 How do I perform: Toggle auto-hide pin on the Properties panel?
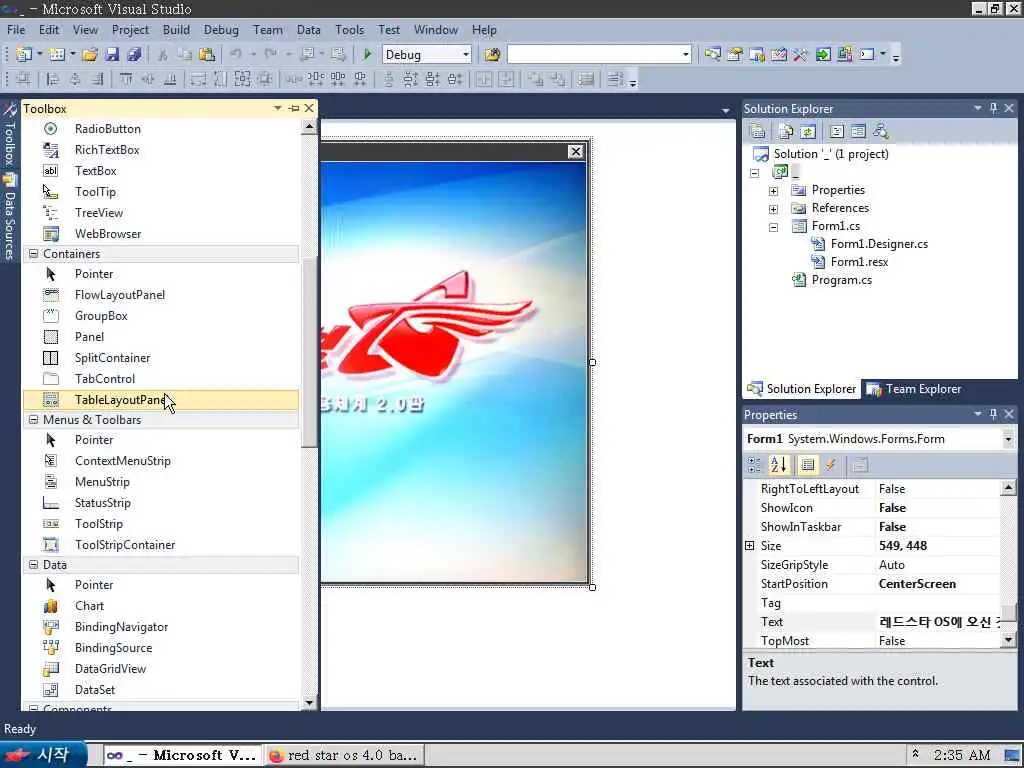[x=993, y=414]
